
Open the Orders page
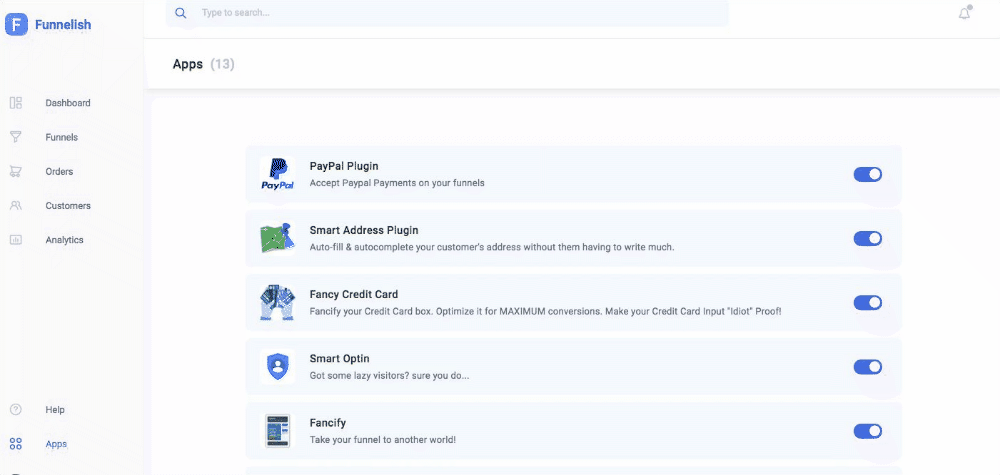click(59, 171)
